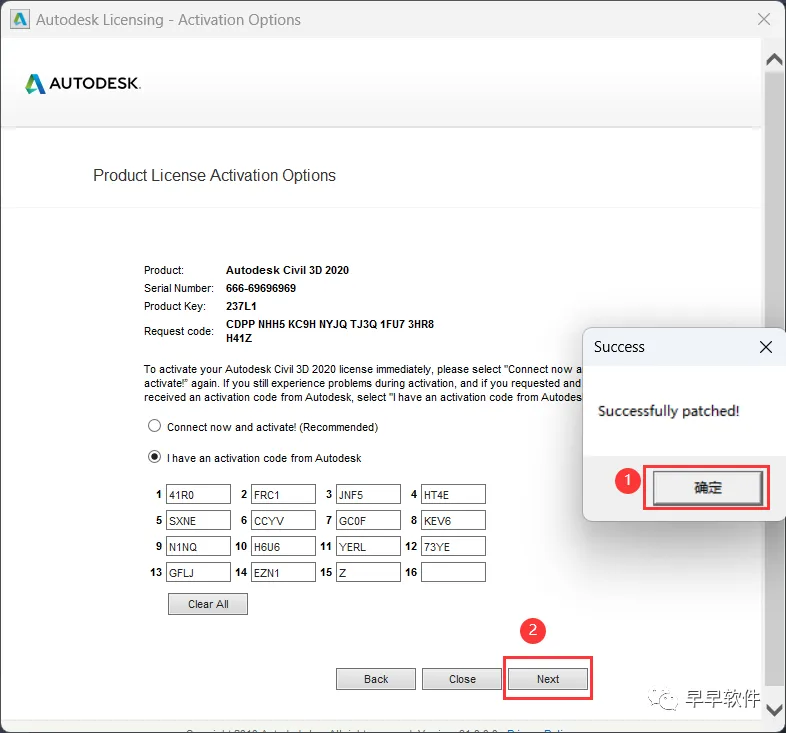786x733 pixels.
Task: Click the Autodesk app icon in title bar
Action: tap(20, 19)
